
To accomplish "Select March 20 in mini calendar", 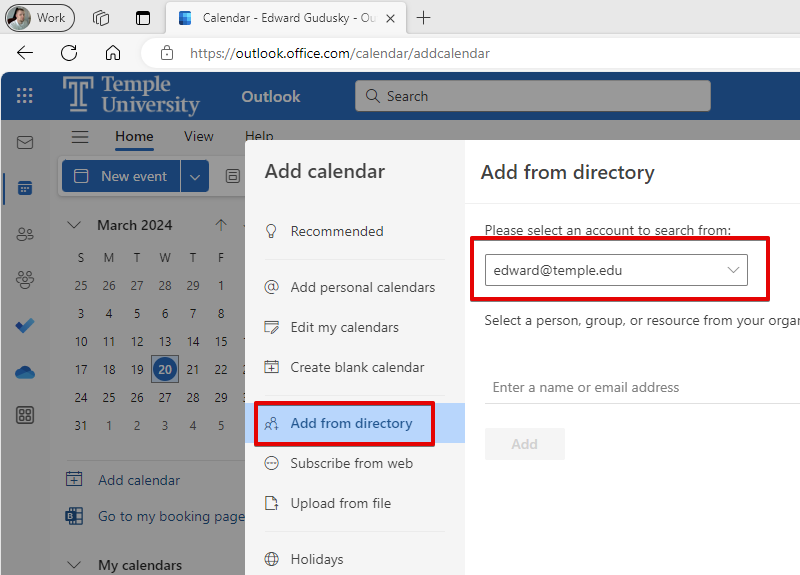I will [x=165, y=369].
